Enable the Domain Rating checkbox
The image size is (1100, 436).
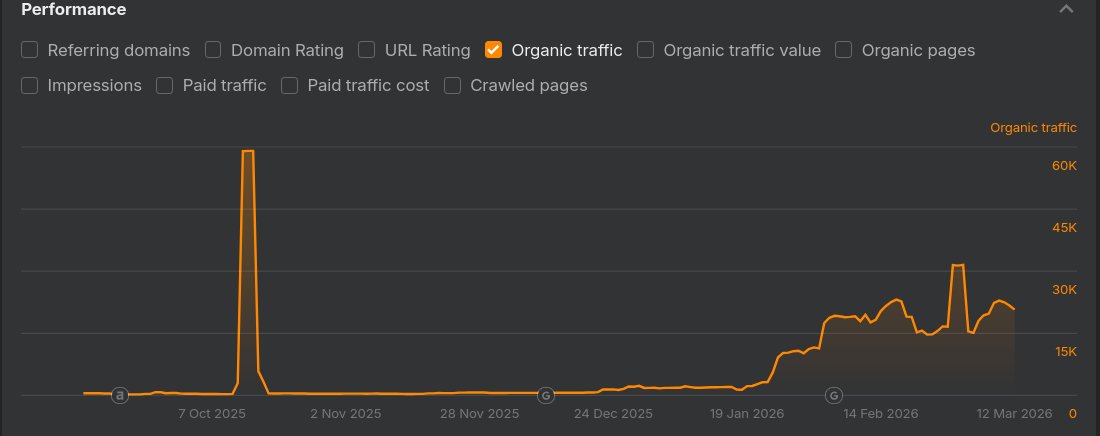[x=213, y=50]
